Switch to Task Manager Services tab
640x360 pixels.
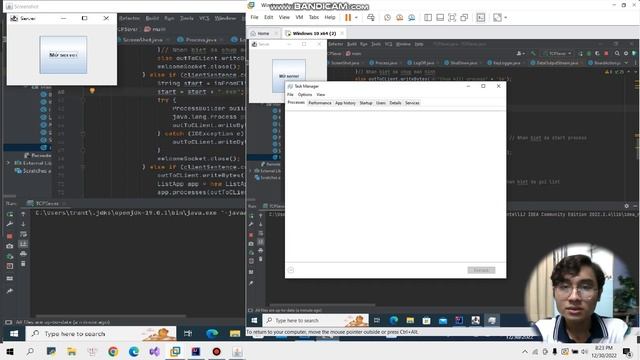[412, 103]
